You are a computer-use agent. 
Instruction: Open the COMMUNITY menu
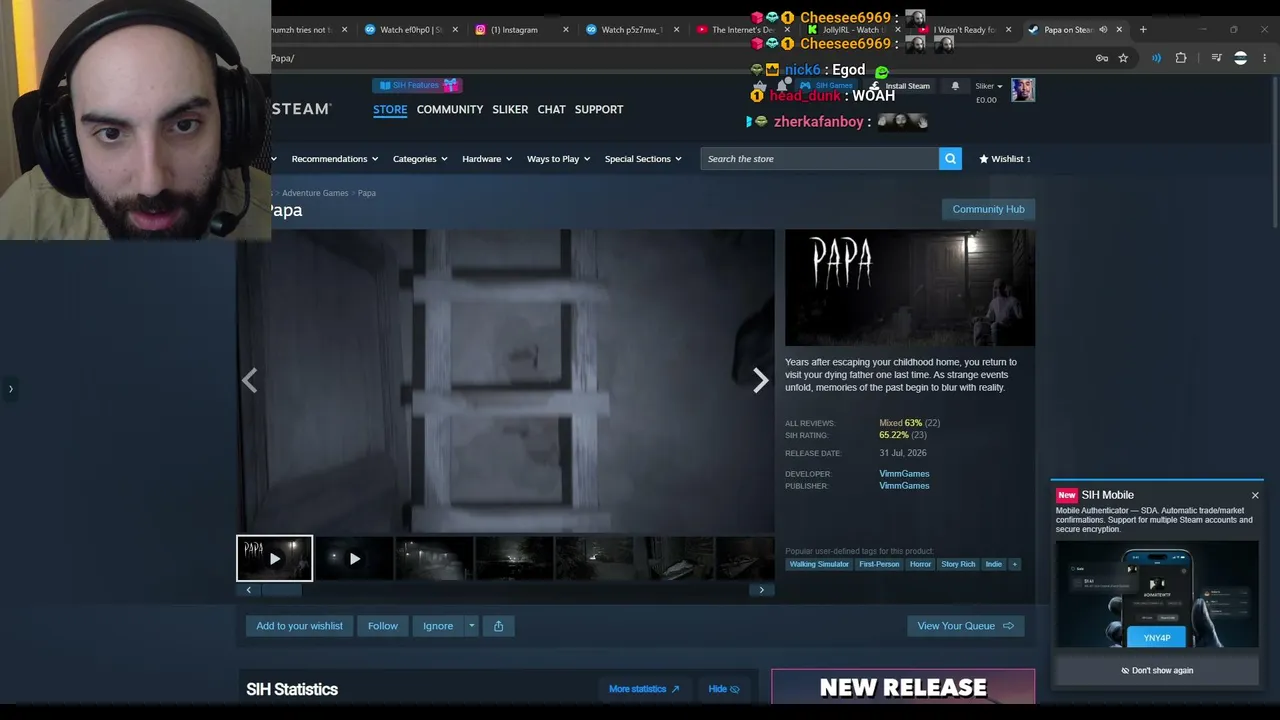(450, 109)
